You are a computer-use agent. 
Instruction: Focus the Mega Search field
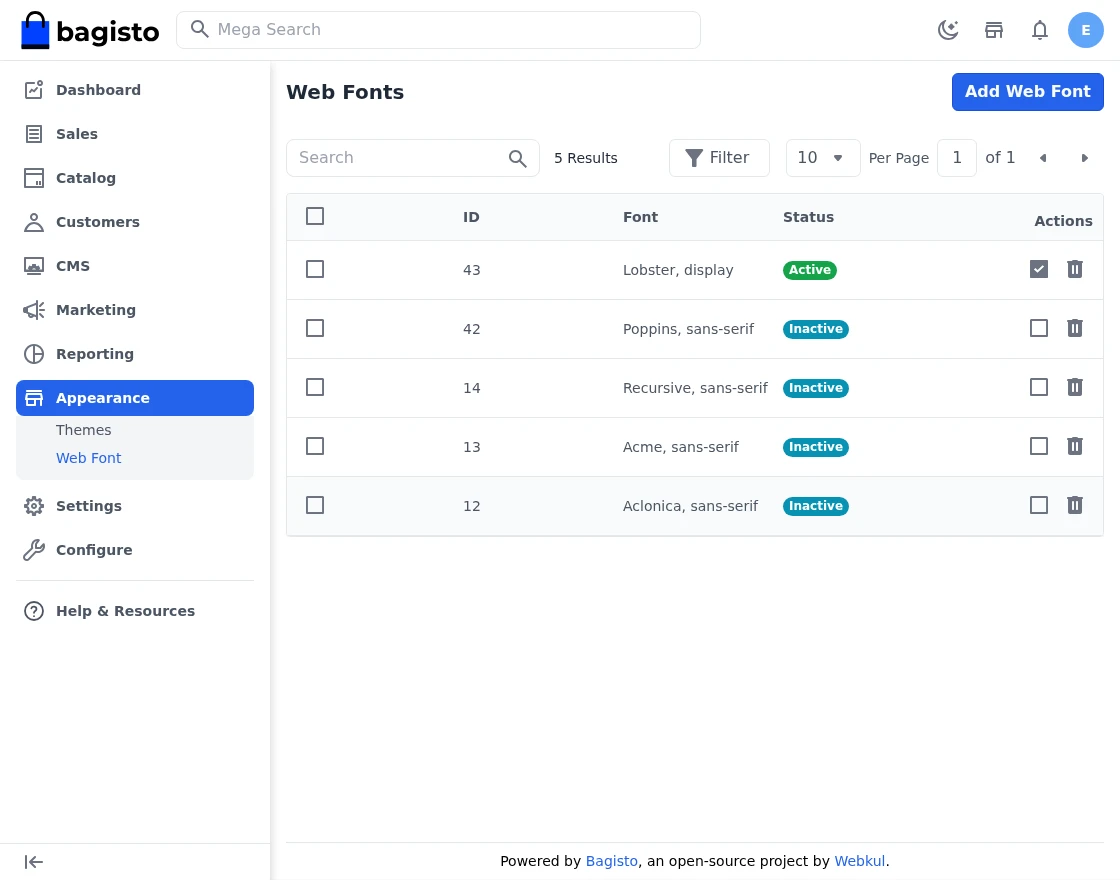tap(438, 30)
